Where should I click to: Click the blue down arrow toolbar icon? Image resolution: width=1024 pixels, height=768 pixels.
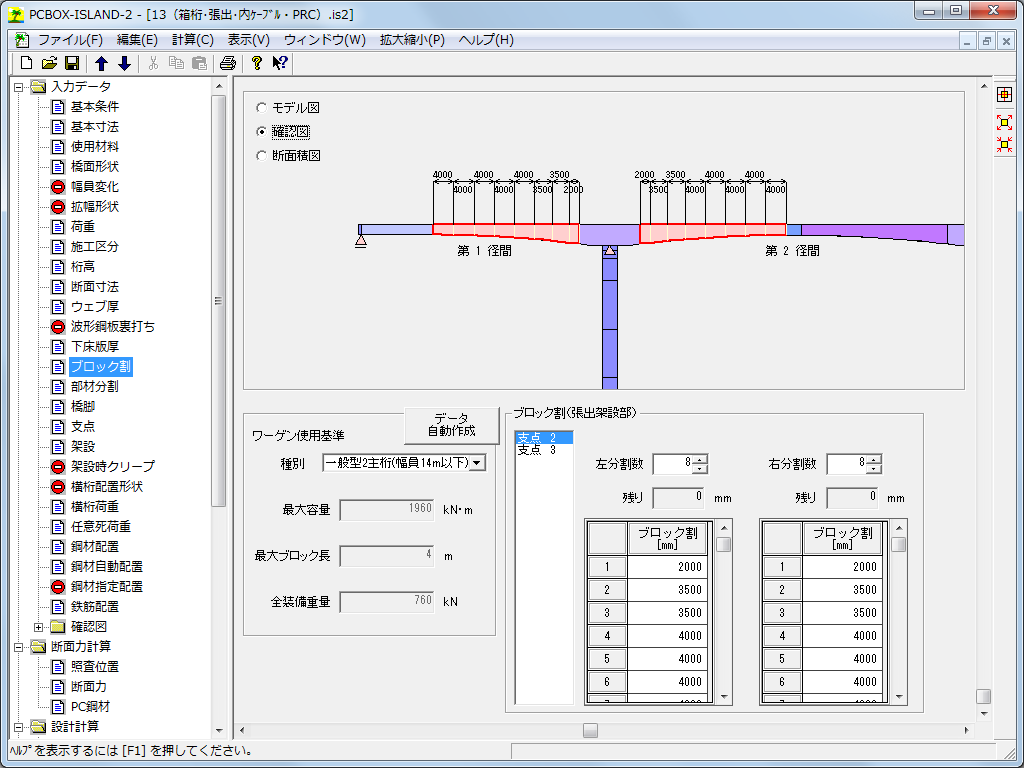[x=124, y=63]
